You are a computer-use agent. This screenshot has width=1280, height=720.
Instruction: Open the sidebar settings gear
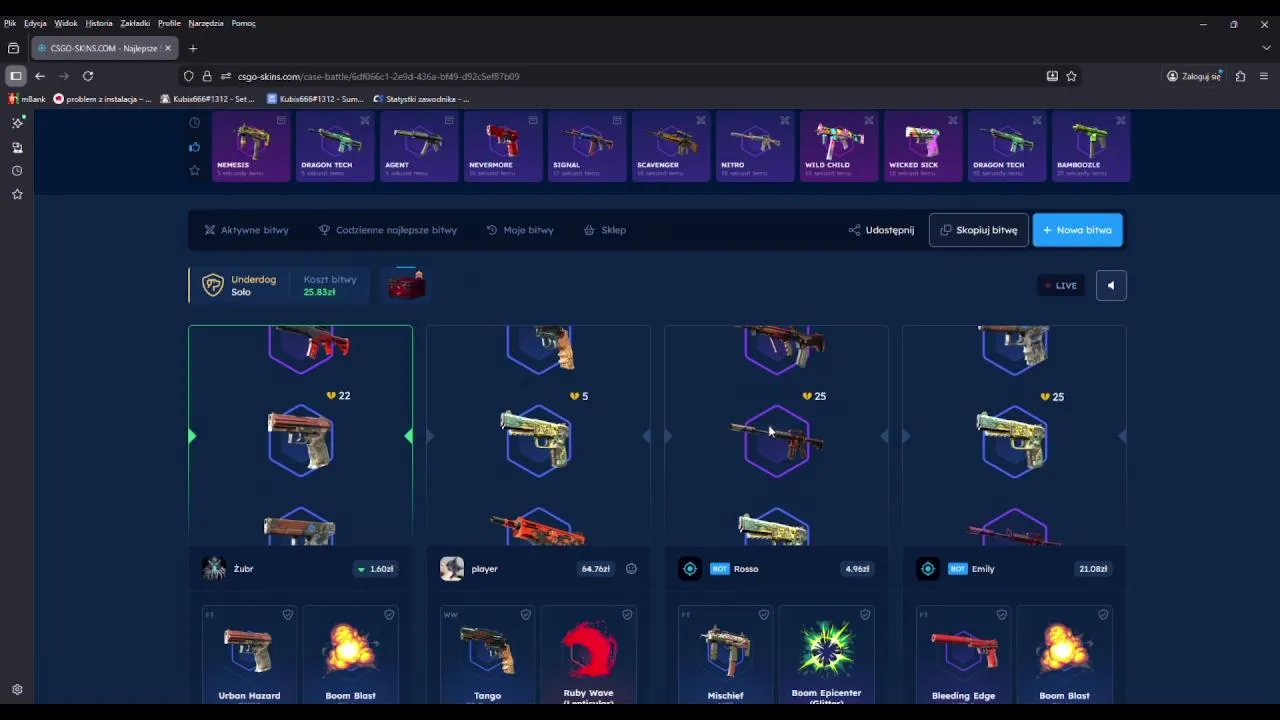tap(17, 690)
